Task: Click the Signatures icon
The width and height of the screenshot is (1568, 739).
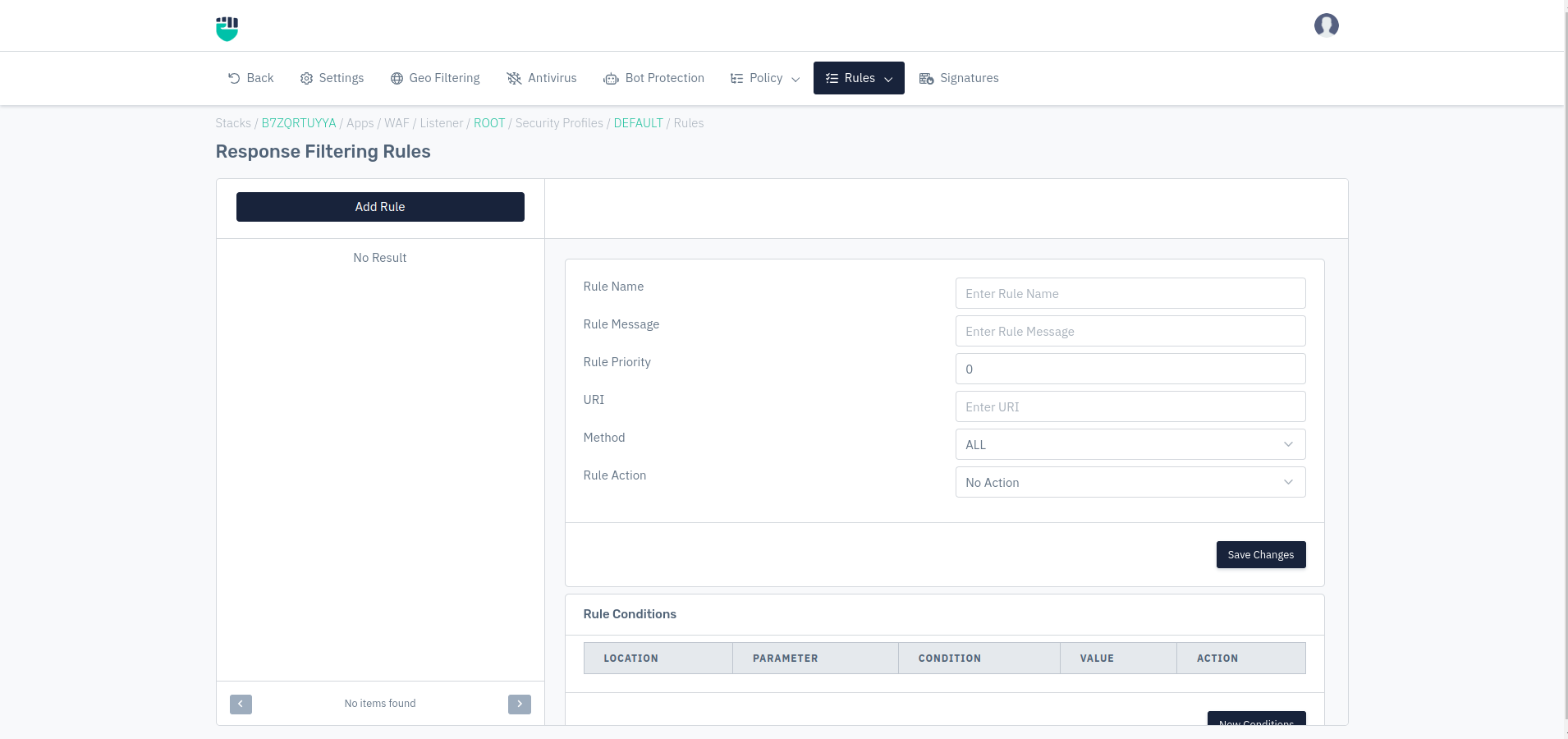Action: point(926,78)
